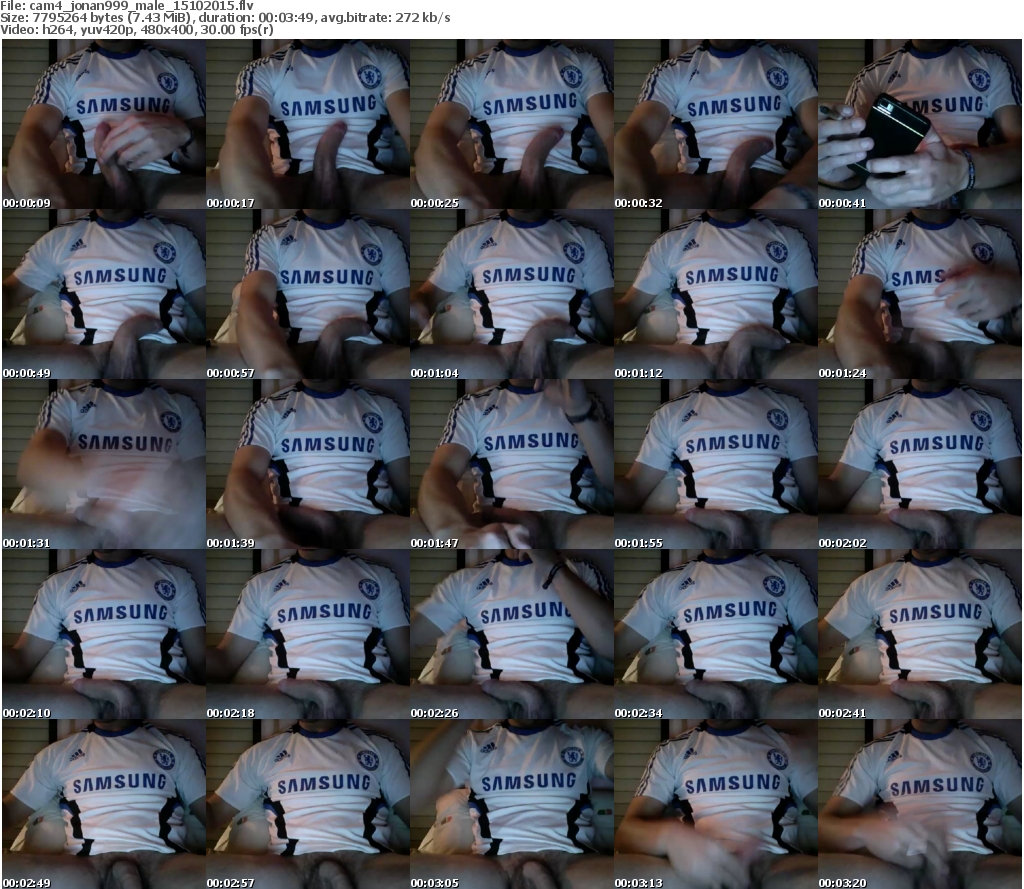Select the thumbnail stamped 00:01:12
1024x889 pixels.
(716, 294)
